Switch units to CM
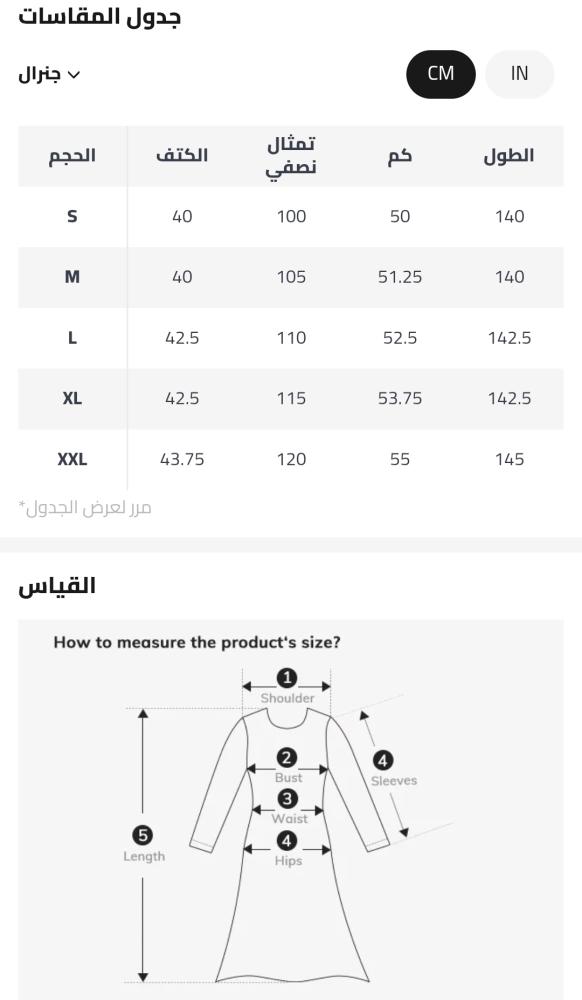 pyautogui.click(x=440, y=74)
